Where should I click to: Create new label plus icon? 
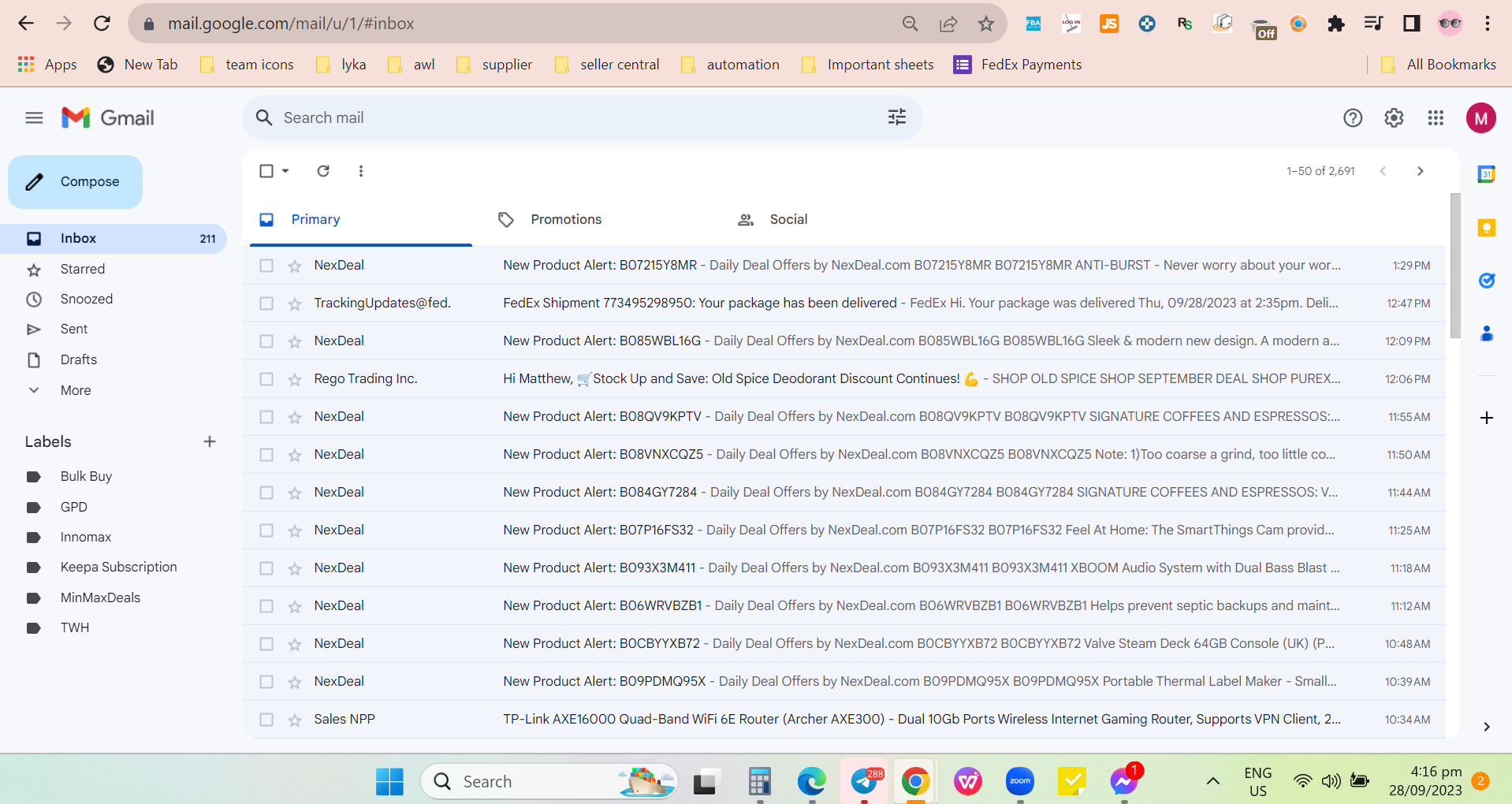[210, 441]
